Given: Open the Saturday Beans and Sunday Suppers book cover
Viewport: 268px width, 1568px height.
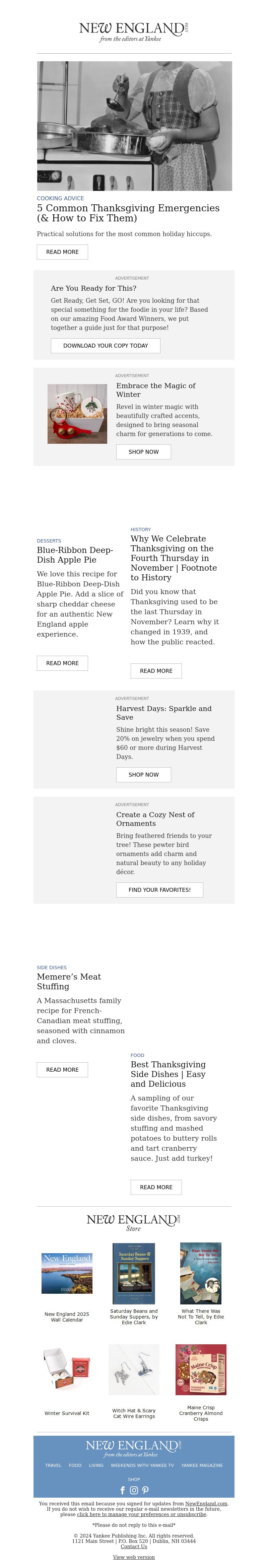Looking at the screenshot, I should coord(134,1273).
